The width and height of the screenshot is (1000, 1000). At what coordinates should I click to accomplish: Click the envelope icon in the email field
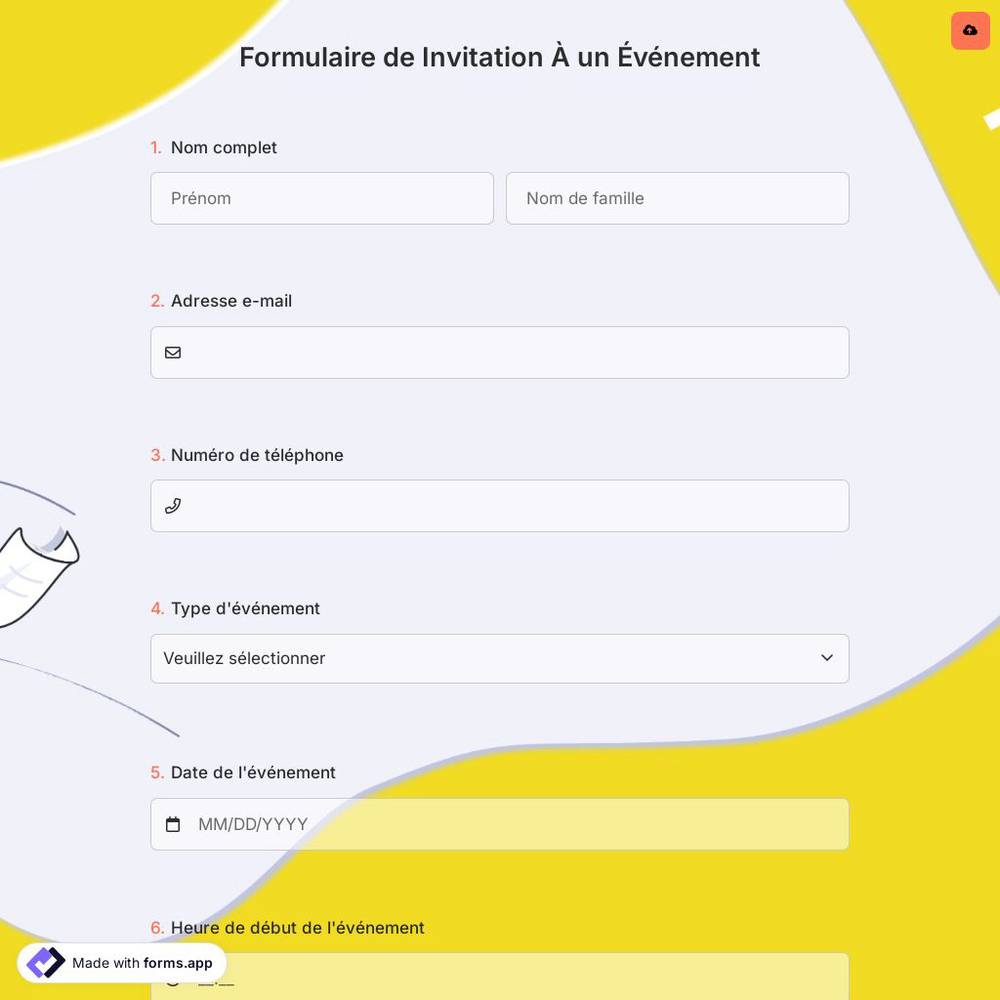[x=173, y=352]
